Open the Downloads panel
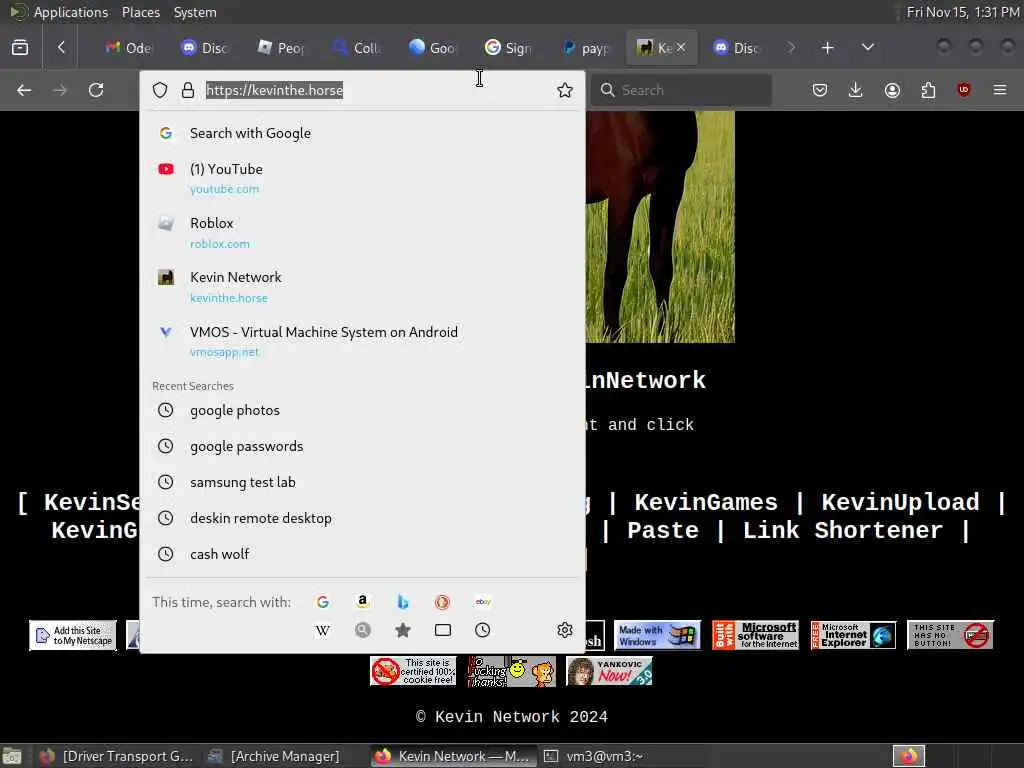 [856, 90]
